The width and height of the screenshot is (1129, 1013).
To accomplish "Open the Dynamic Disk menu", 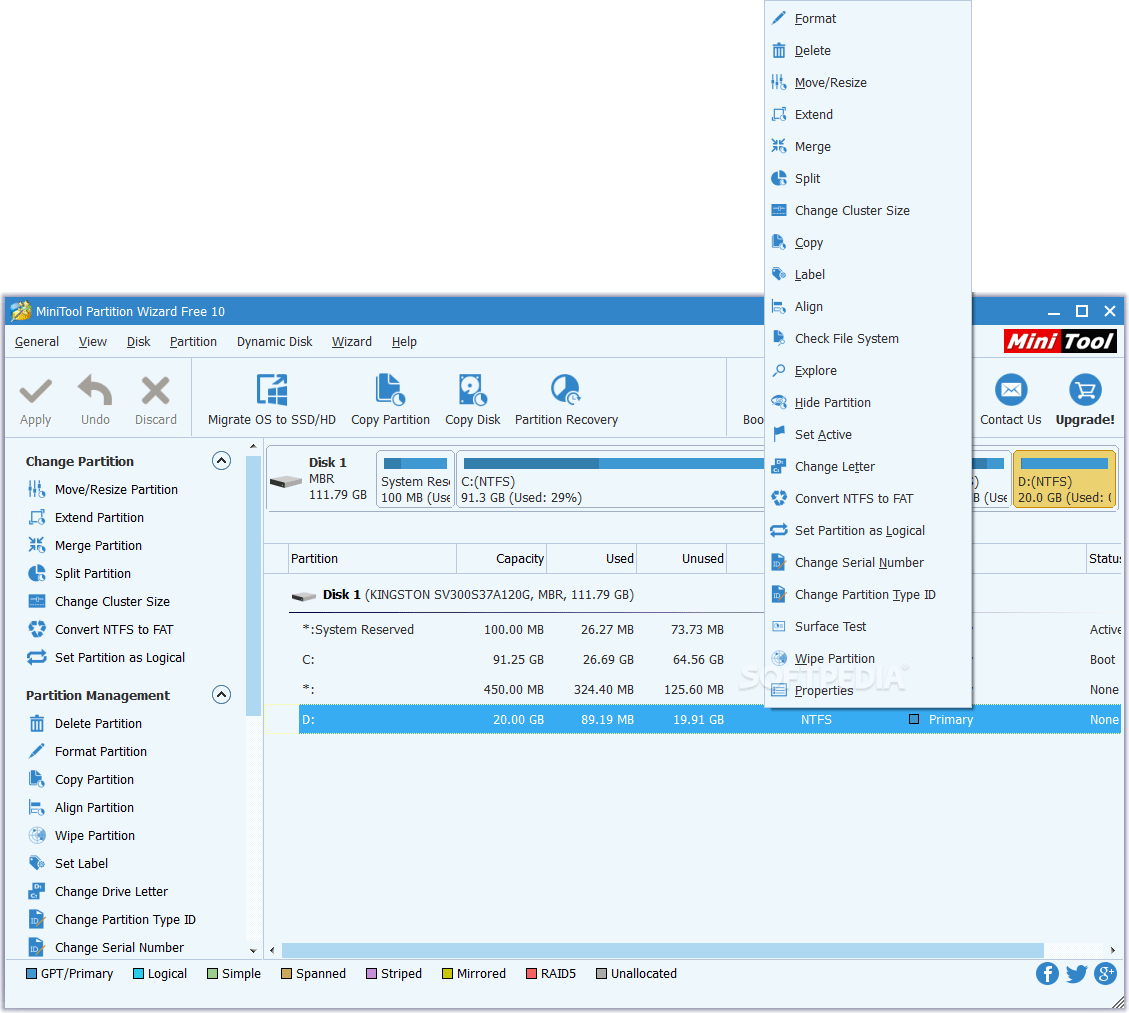I will click(274, 342).
